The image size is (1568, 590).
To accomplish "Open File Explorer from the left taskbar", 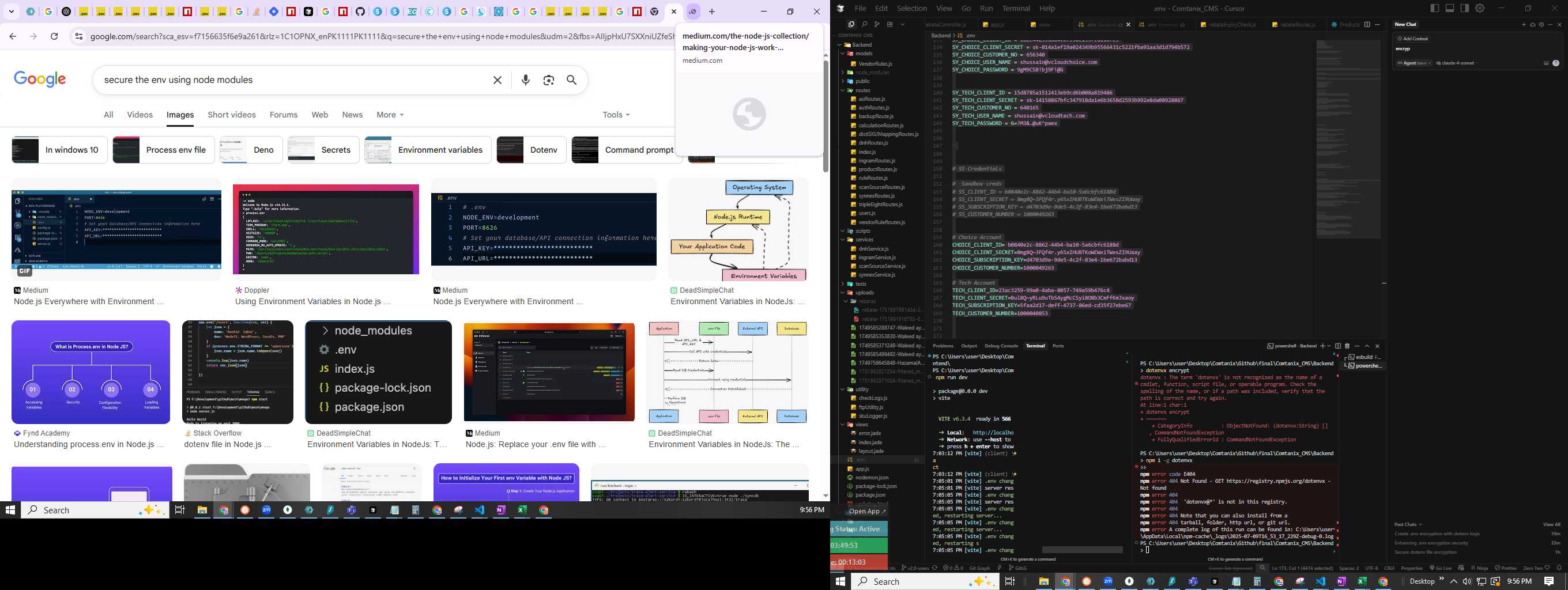I will pos(202,510).
